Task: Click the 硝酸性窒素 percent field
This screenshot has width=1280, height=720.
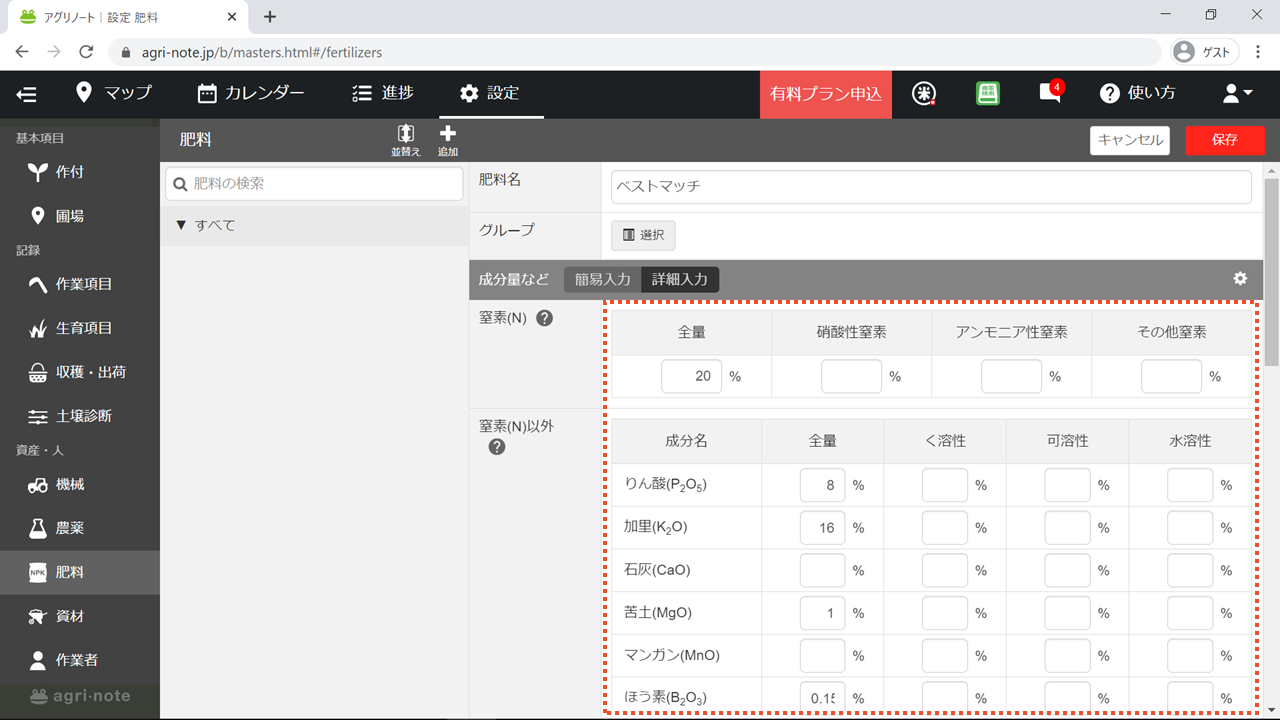Action: [x=851, y=376]
